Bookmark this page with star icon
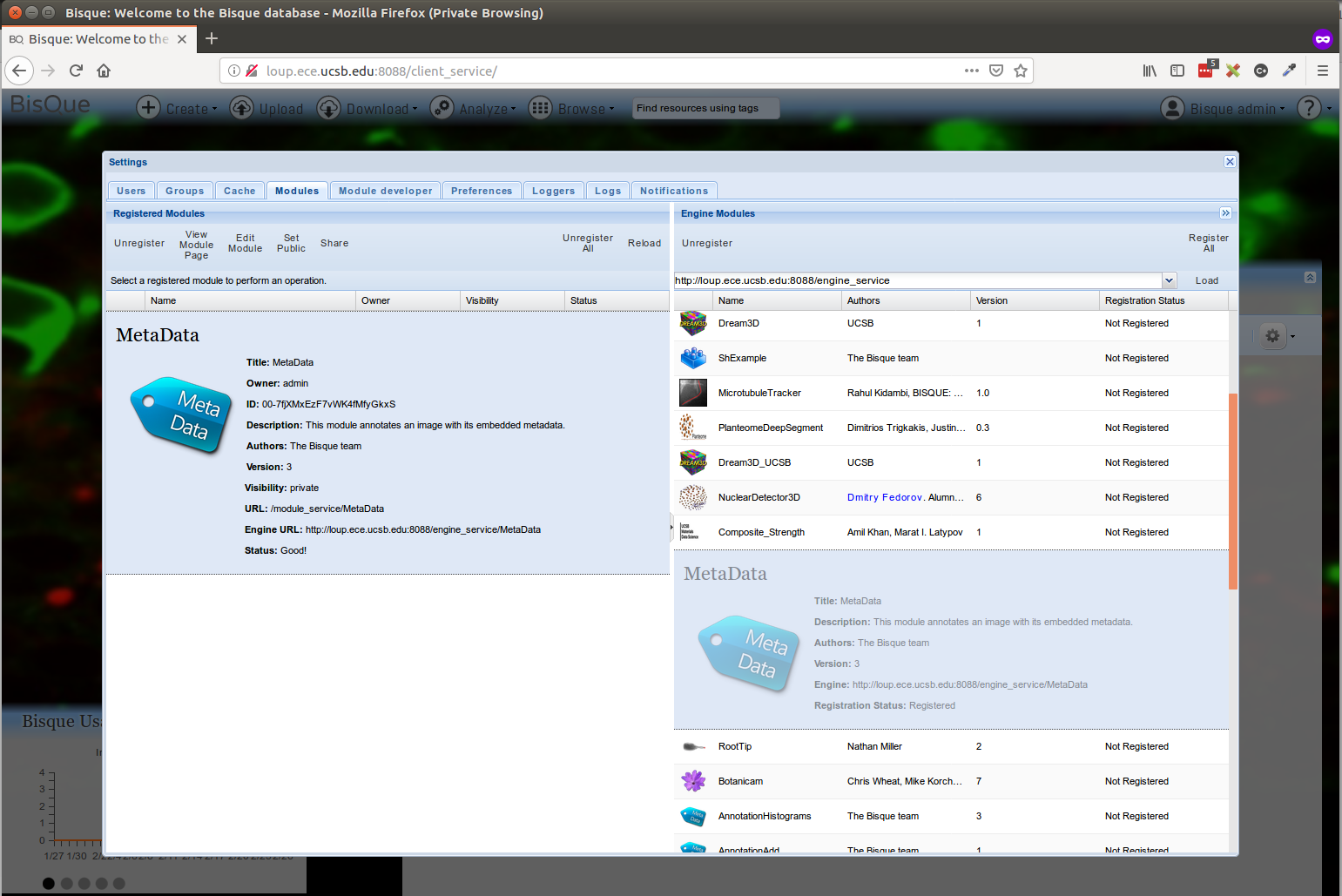 pos(1021,71)
